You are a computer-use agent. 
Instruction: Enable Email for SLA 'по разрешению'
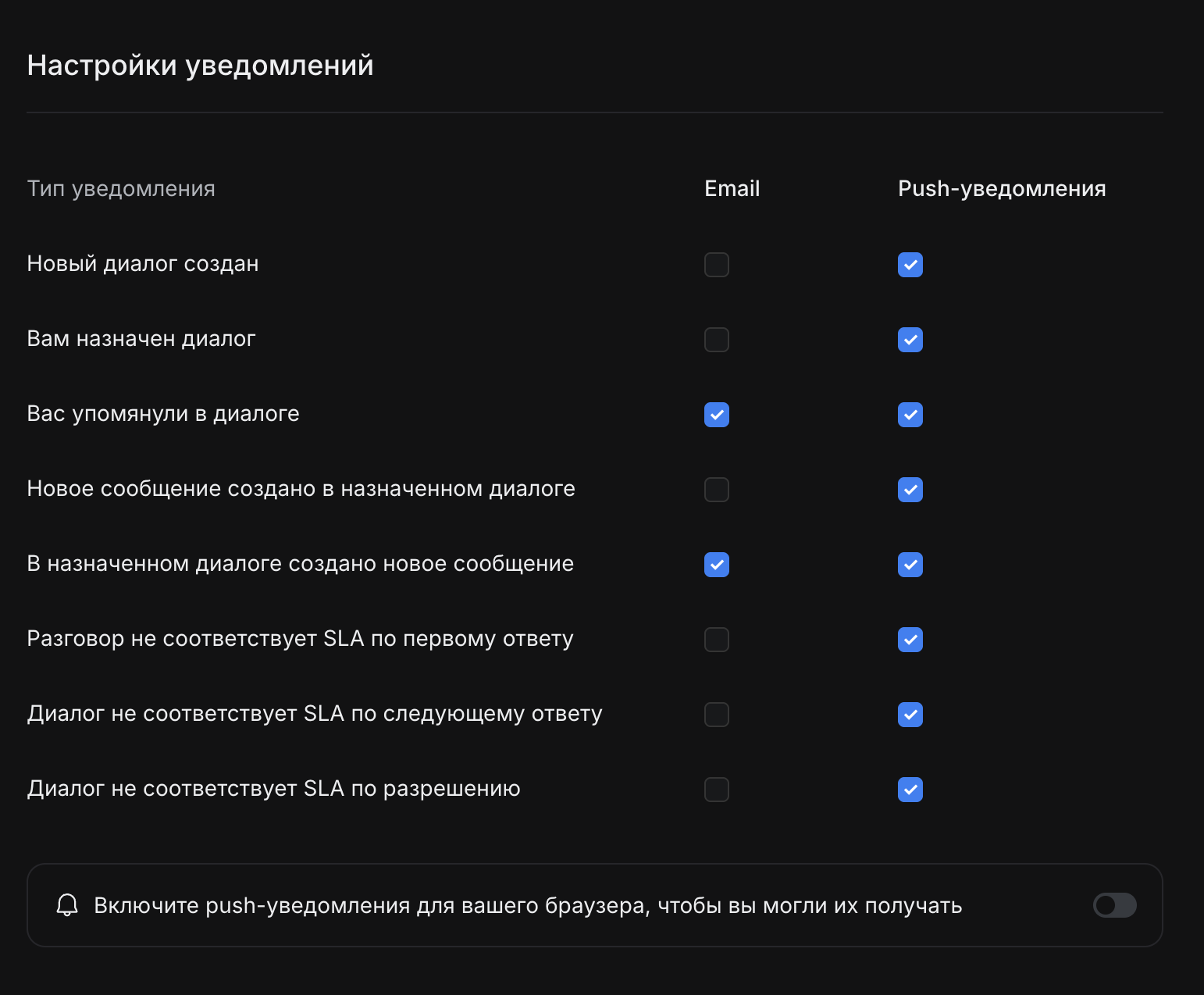pyautogui.click(x=716, y=790)
